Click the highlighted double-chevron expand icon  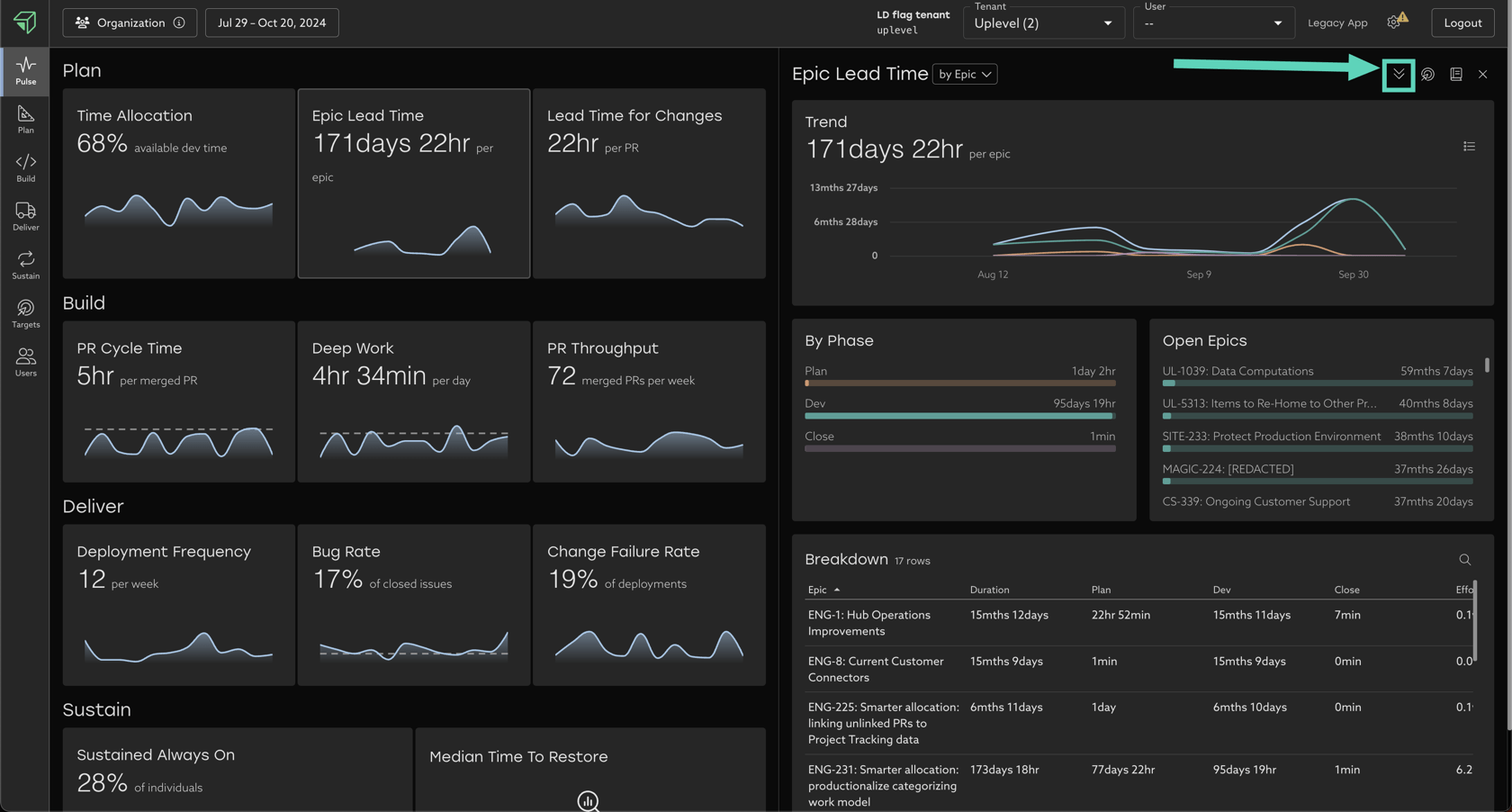pyautogui.click(x=1399, y=75)
